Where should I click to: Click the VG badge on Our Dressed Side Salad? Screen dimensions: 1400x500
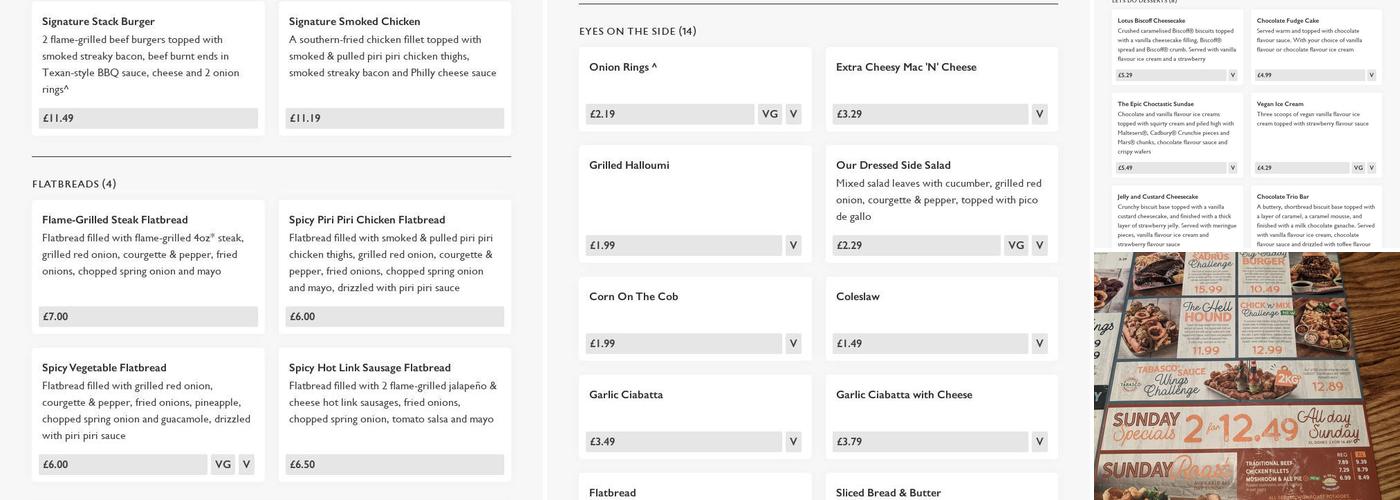[1015, 245]
